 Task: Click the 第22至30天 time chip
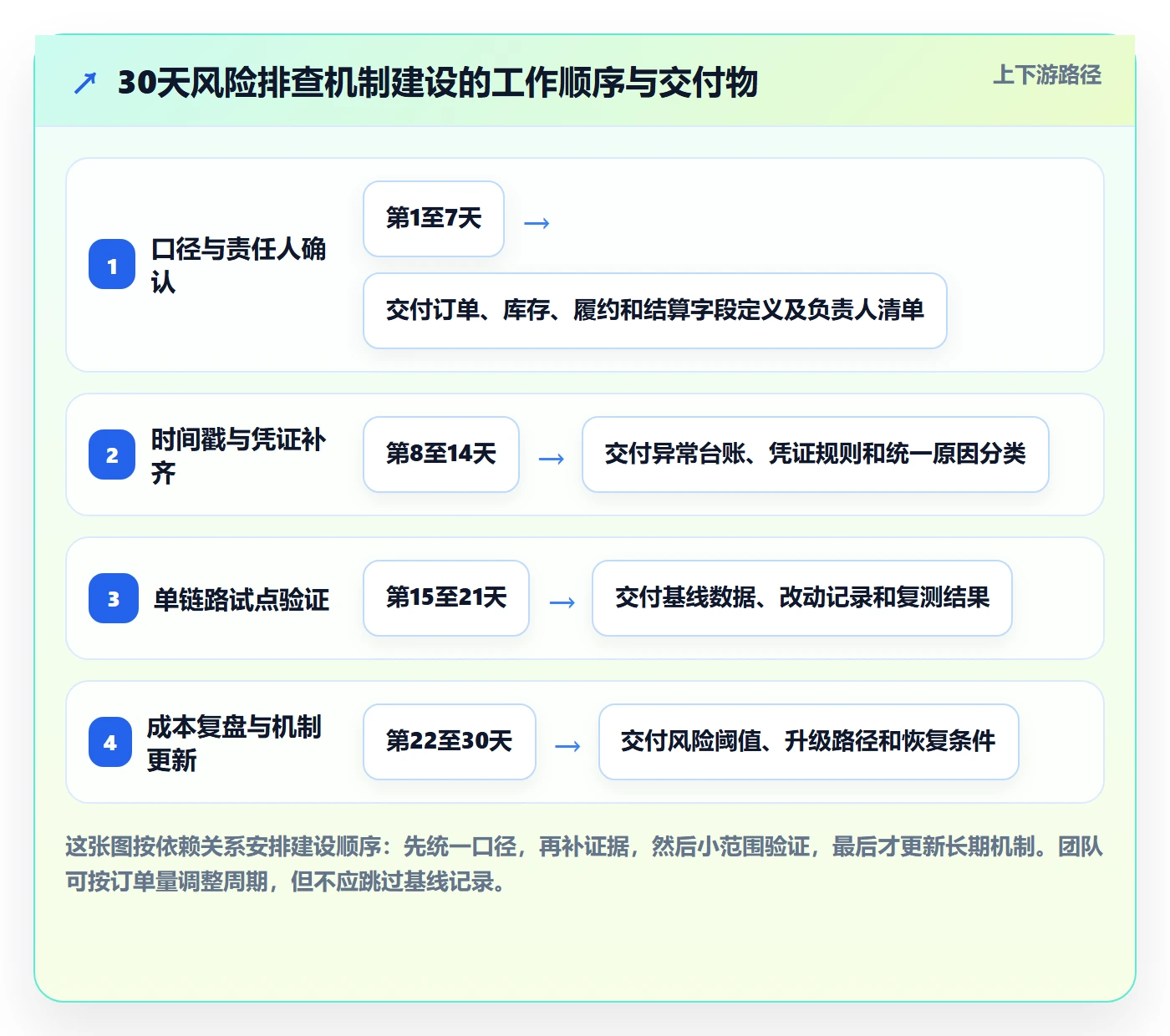450,742
